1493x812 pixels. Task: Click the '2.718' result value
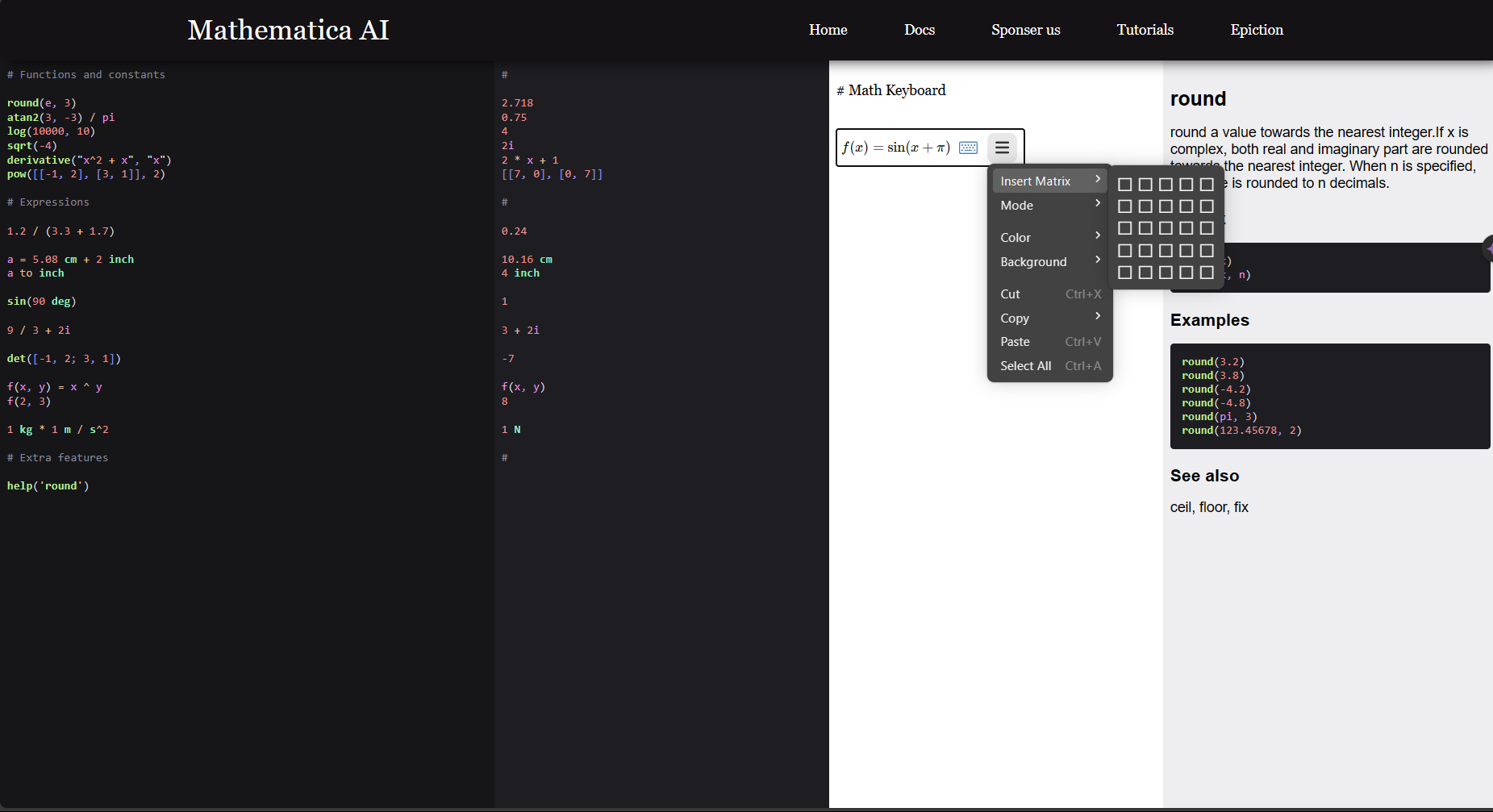tap(517, 103)
